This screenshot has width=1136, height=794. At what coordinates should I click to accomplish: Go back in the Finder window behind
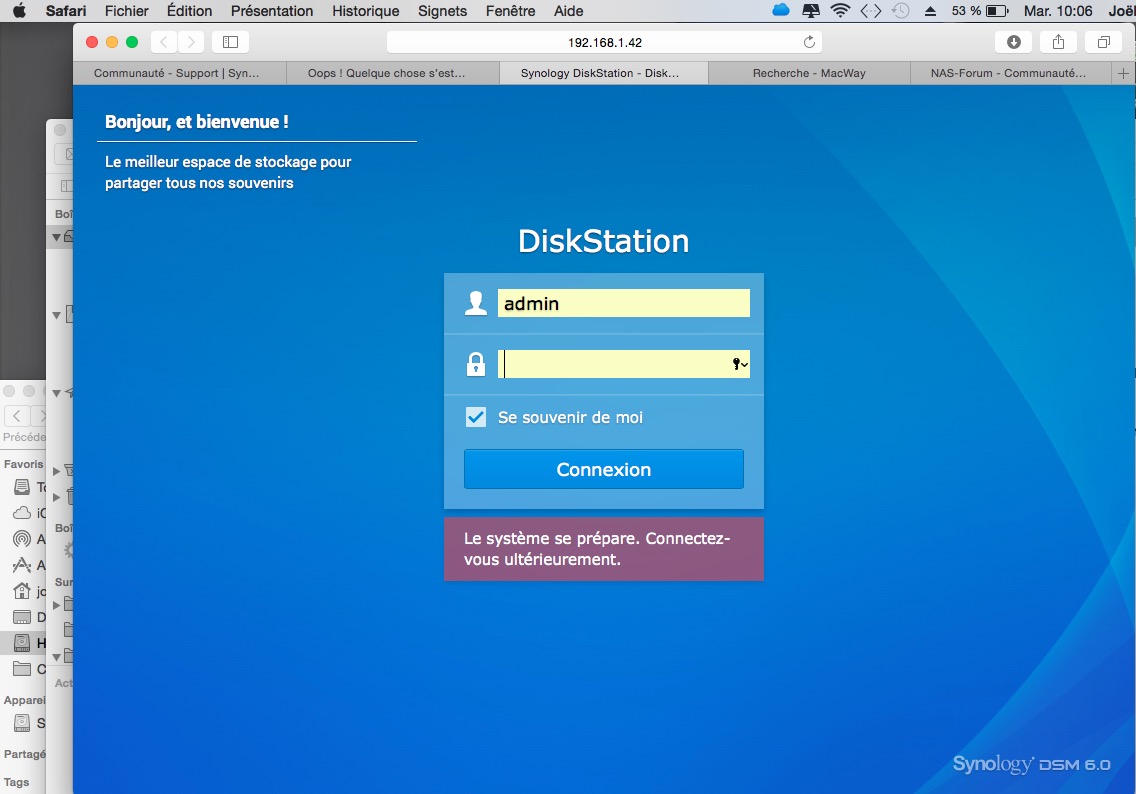pos(17,416)
